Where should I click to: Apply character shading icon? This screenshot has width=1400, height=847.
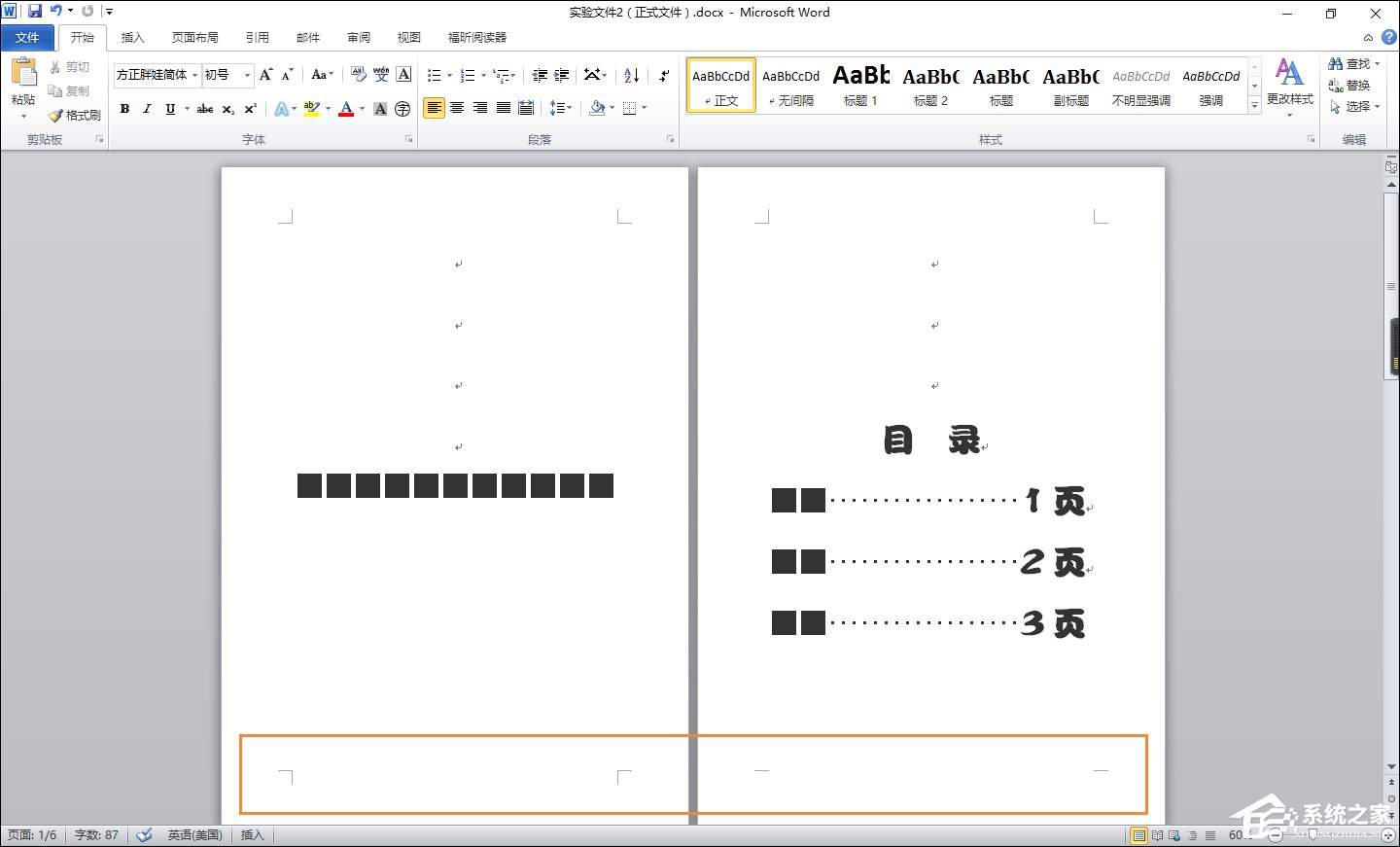[380, 109]
